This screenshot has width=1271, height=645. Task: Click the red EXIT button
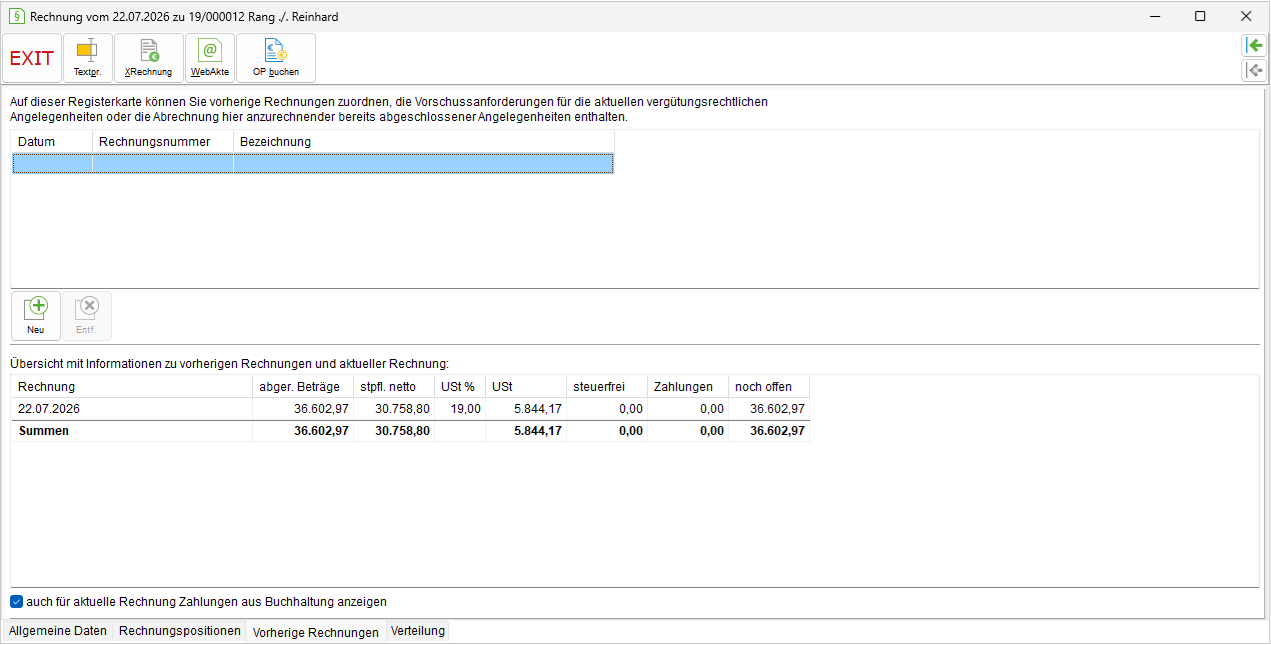32,58
